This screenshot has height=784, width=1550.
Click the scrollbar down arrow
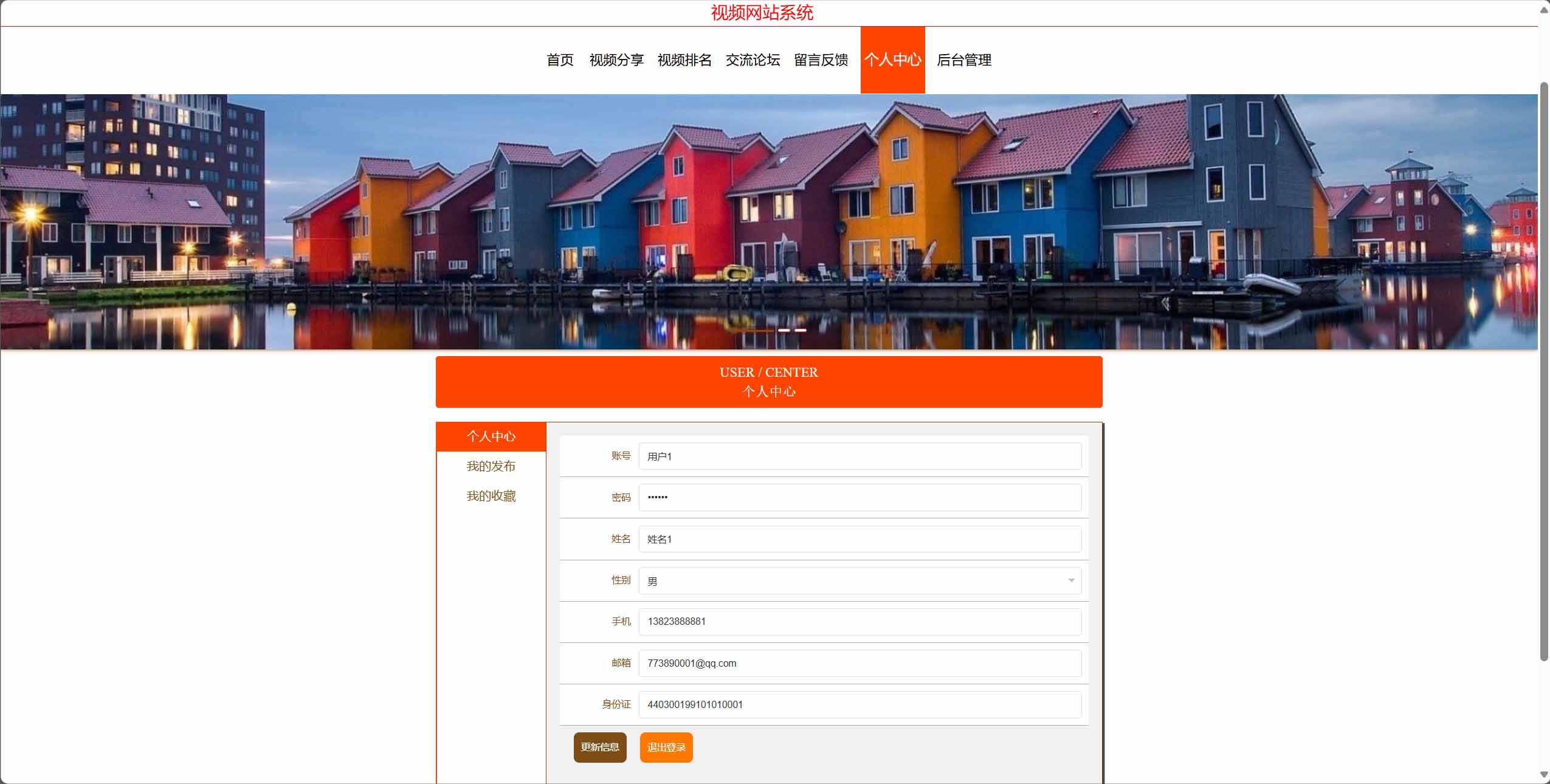(x=1544, y=775)
